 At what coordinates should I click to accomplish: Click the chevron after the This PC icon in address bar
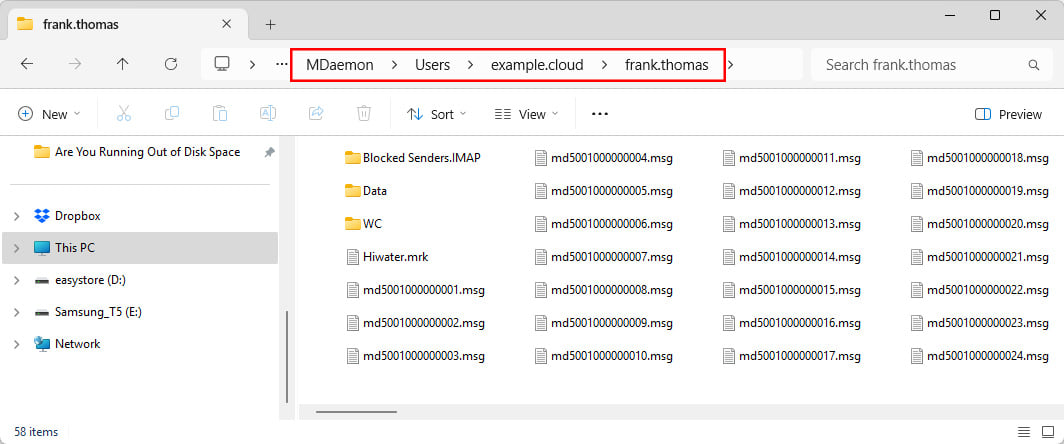(x=252, y=65)
